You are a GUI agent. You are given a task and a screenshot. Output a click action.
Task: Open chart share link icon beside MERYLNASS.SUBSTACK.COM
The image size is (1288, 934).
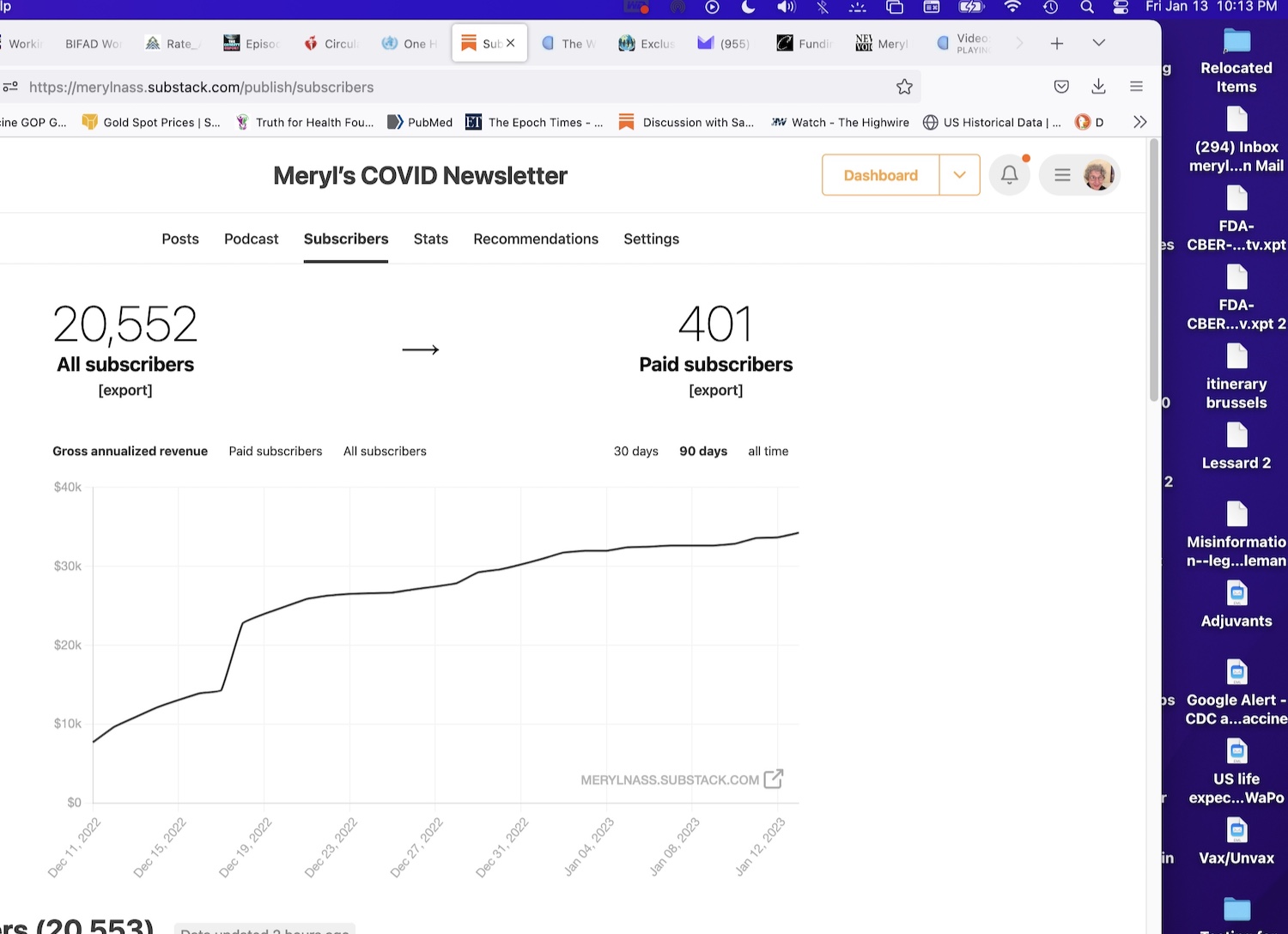point(774,779)
